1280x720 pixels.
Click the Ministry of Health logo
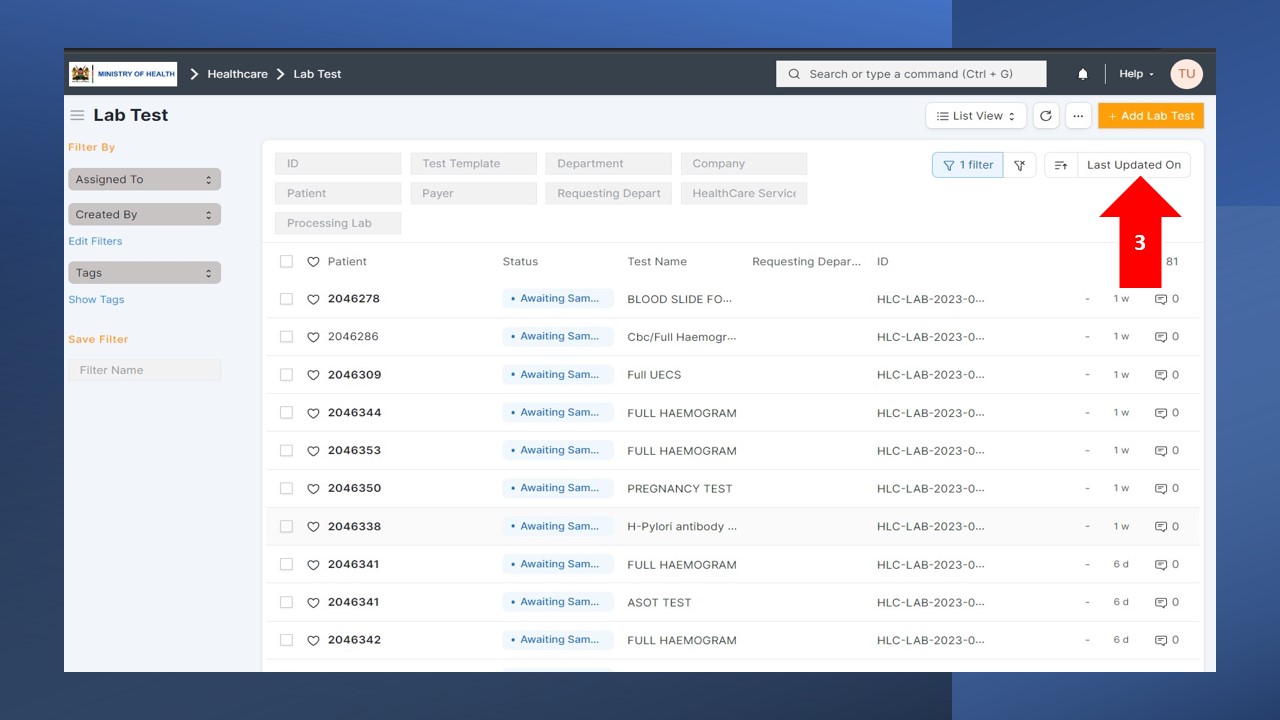pyautogui.click(x=123, y=74)
